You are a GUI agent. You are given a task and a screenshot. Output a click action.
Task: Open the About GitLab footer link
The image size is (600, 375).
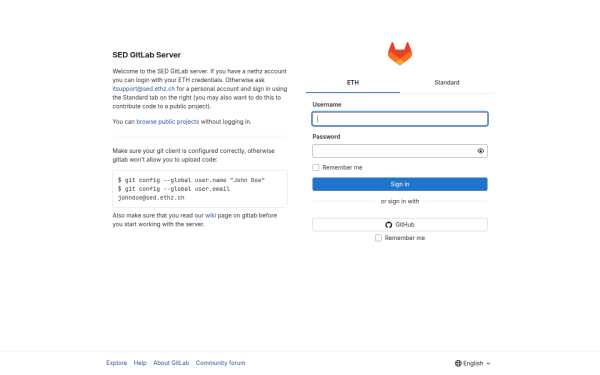[171, 363]
